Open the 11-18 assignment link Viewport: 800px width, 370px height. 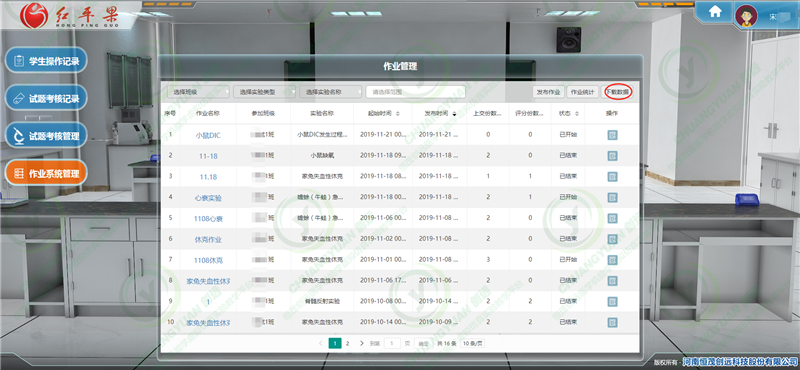tap(208, 156)
